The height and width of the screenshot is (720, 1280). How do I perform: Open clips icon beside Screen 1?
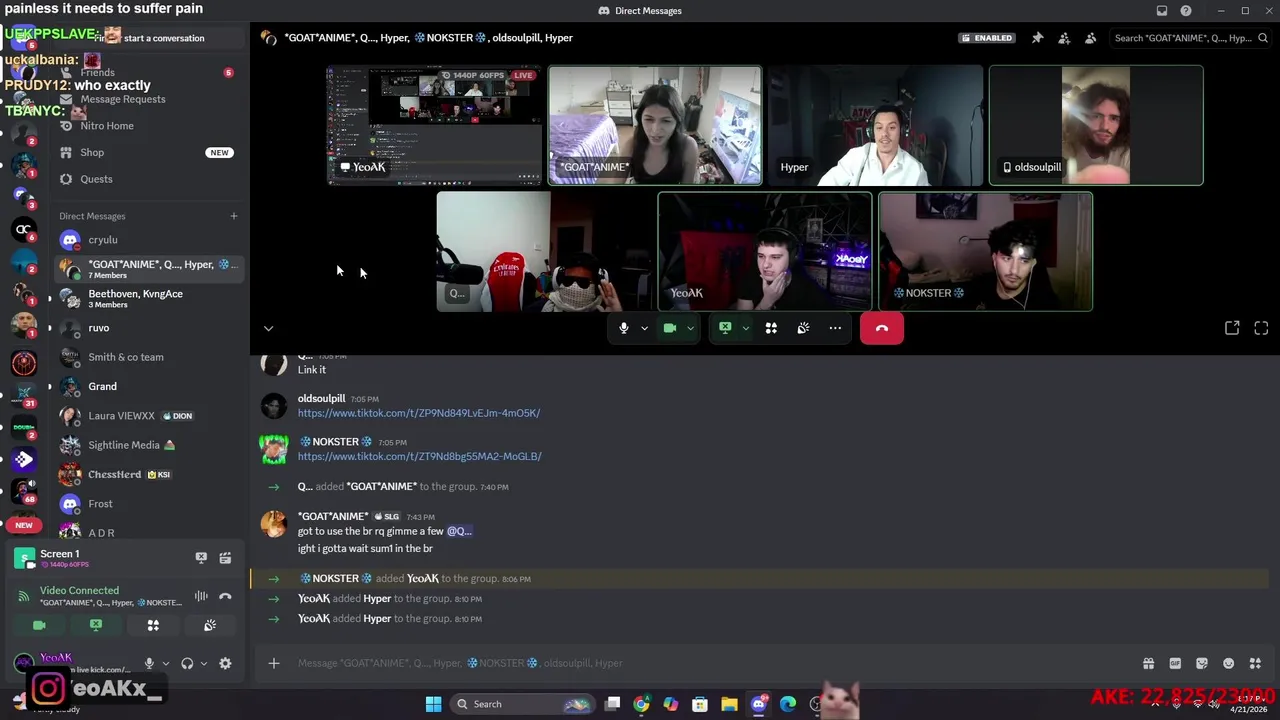point(225,558)
